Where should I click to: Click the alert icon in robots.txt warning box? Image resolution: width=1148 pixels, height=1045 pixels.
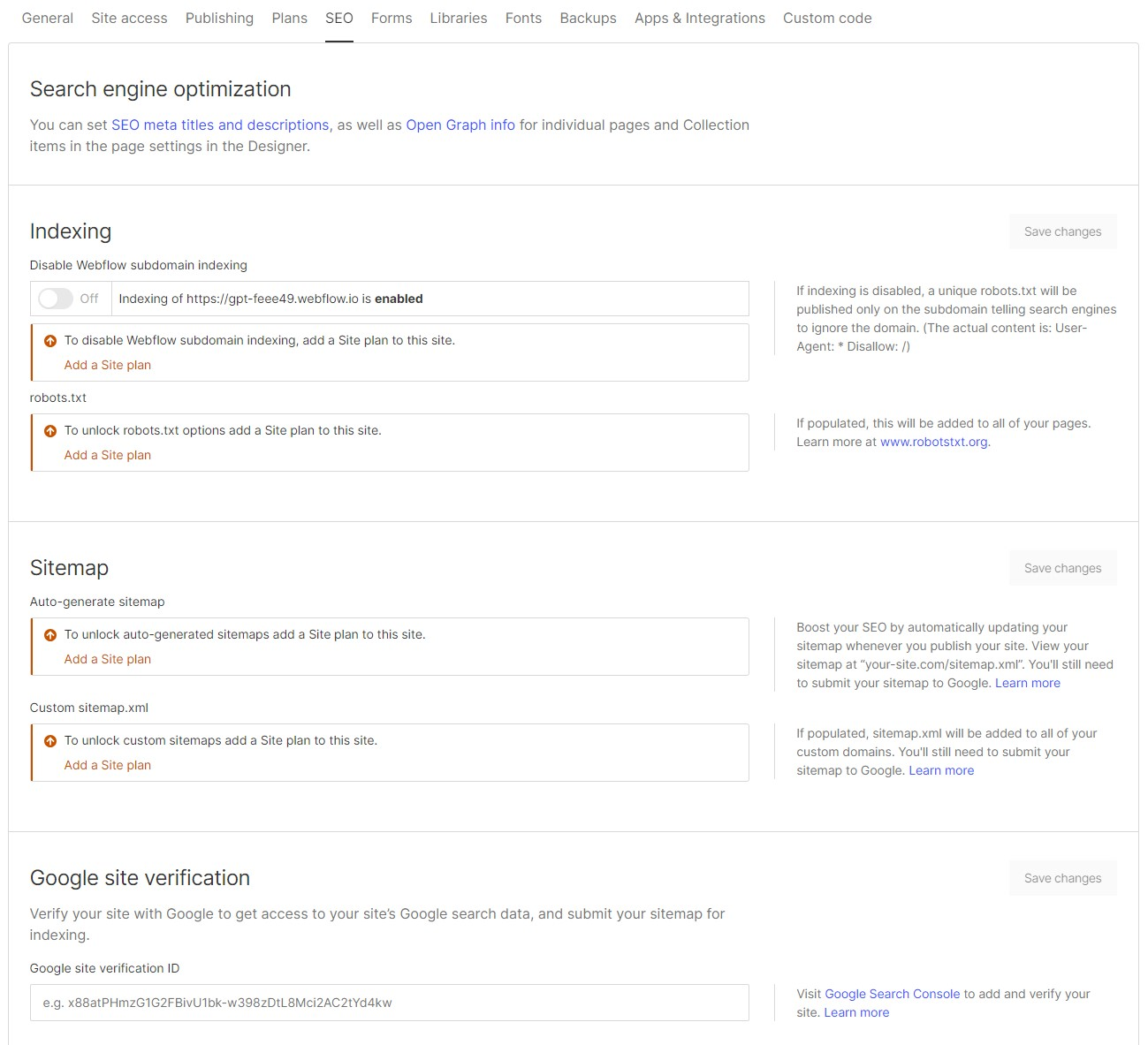[49, 430]
